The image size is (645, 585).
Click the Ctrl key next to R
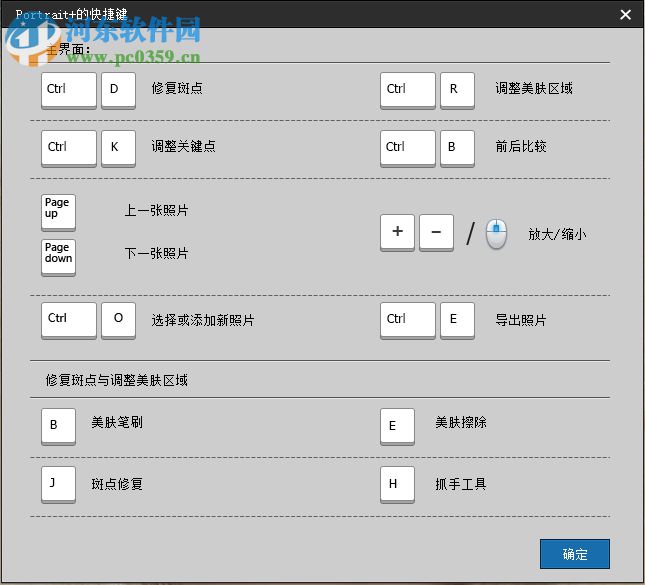click(x=408, y=91)
